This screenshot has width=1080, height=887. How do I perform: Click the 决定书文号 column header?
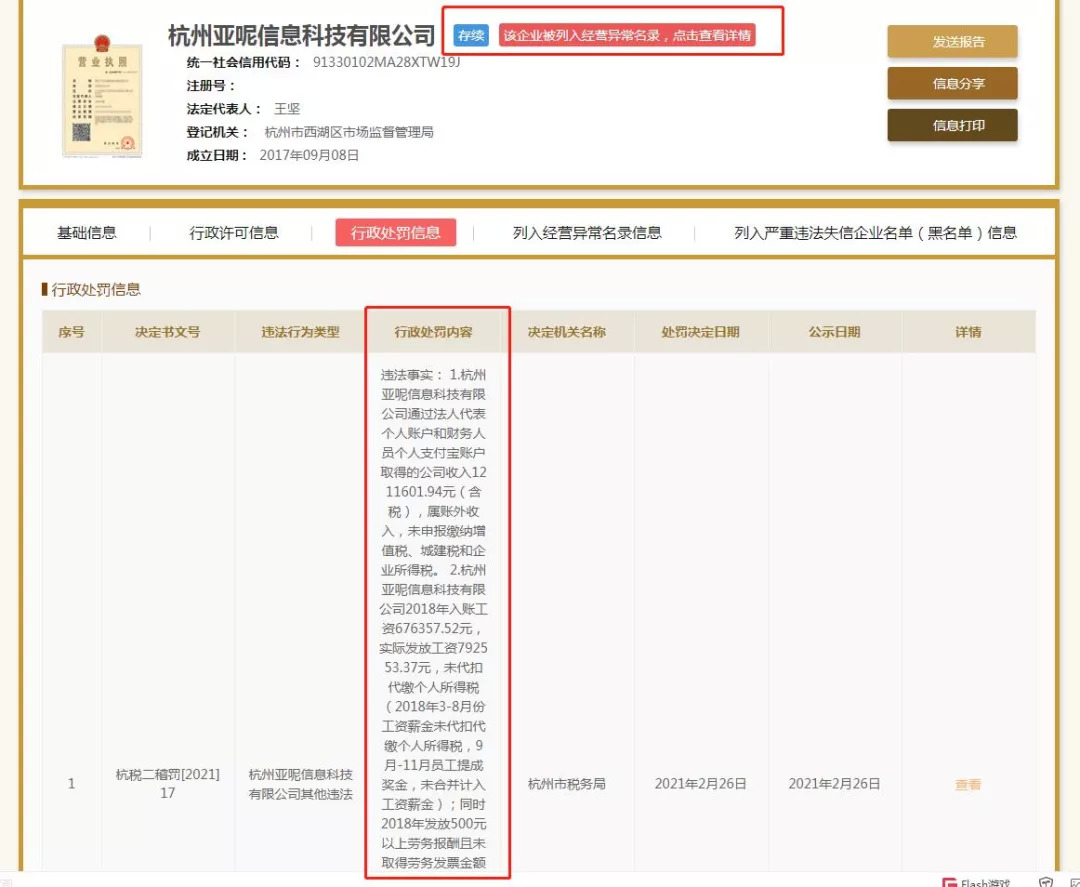(x=168, y=332)
